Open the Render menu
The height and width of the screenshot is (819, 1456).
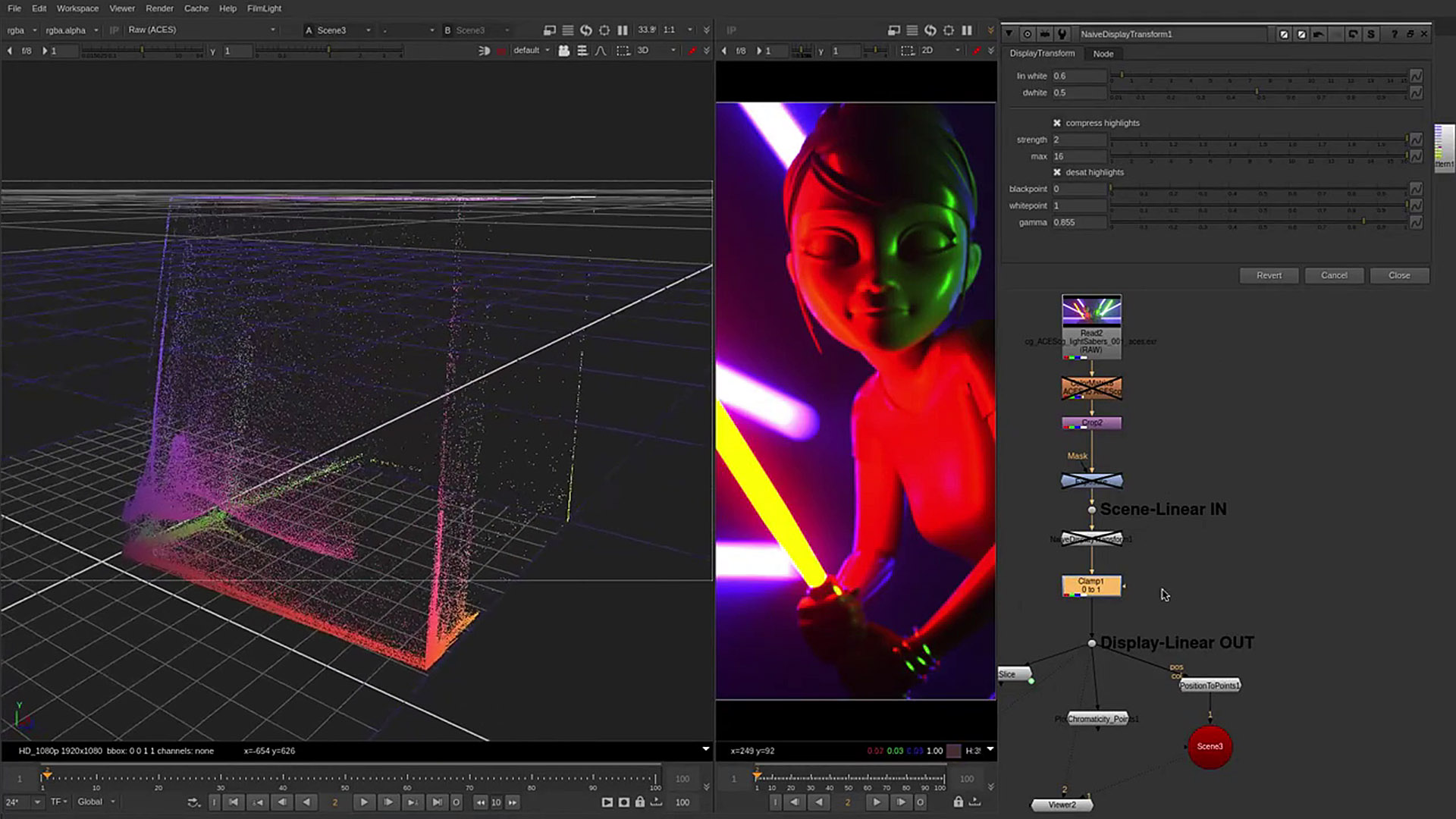[159, 8]
